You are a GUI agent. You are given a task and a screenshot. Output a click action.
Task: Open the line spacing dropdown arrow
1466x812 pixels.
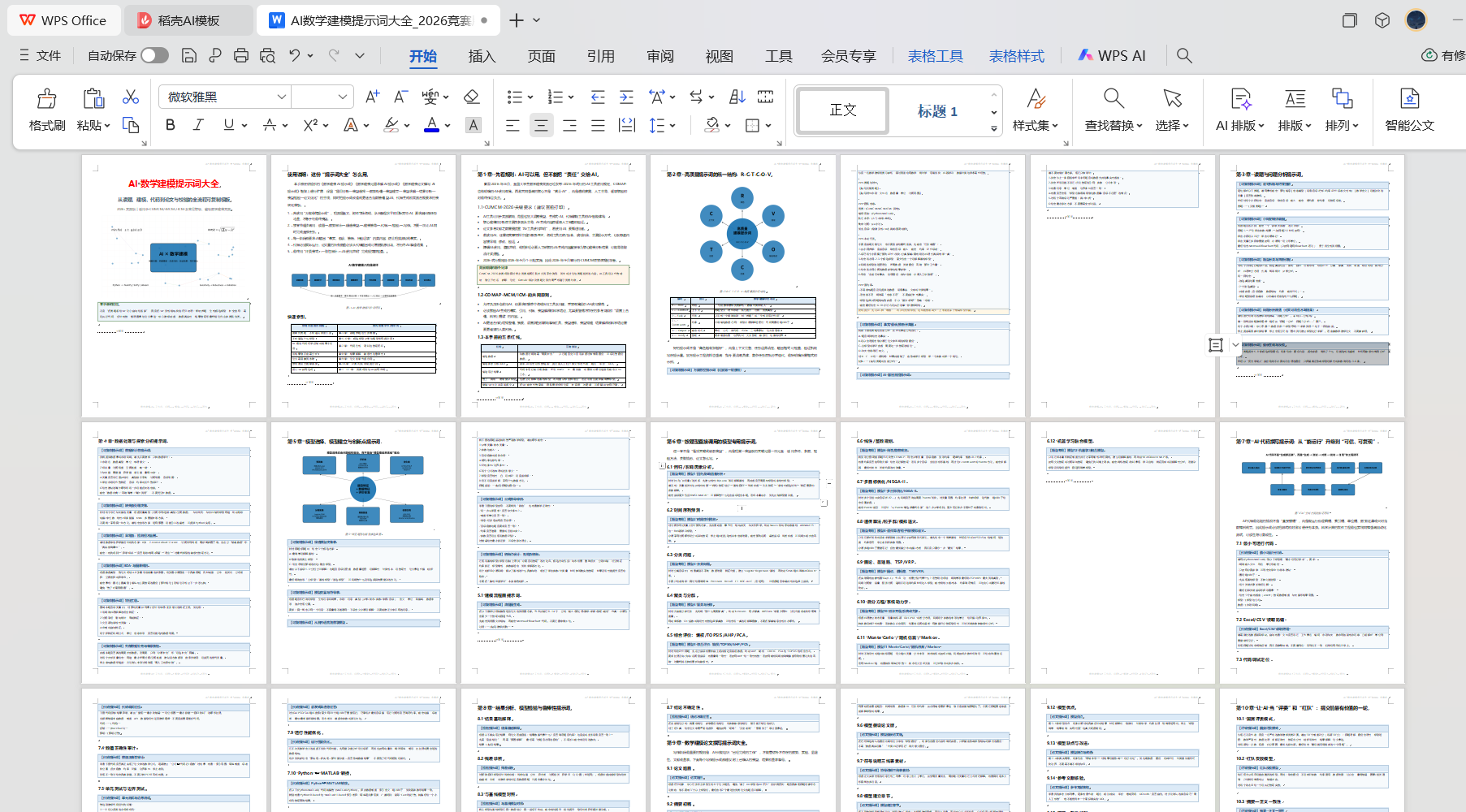coord(672,126)
